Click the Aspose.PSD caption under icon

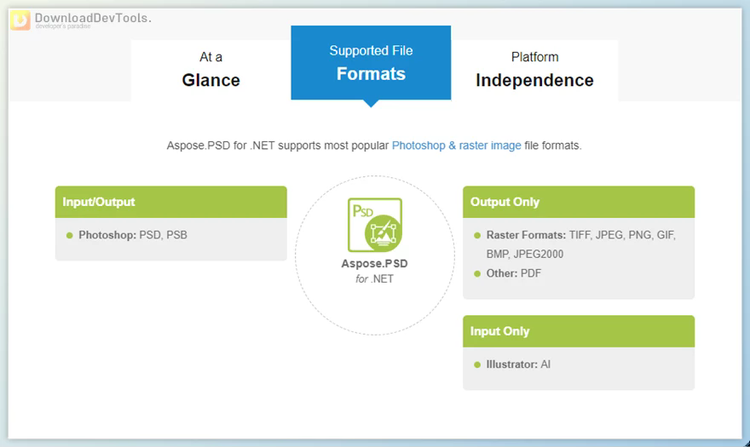point(375,263)
